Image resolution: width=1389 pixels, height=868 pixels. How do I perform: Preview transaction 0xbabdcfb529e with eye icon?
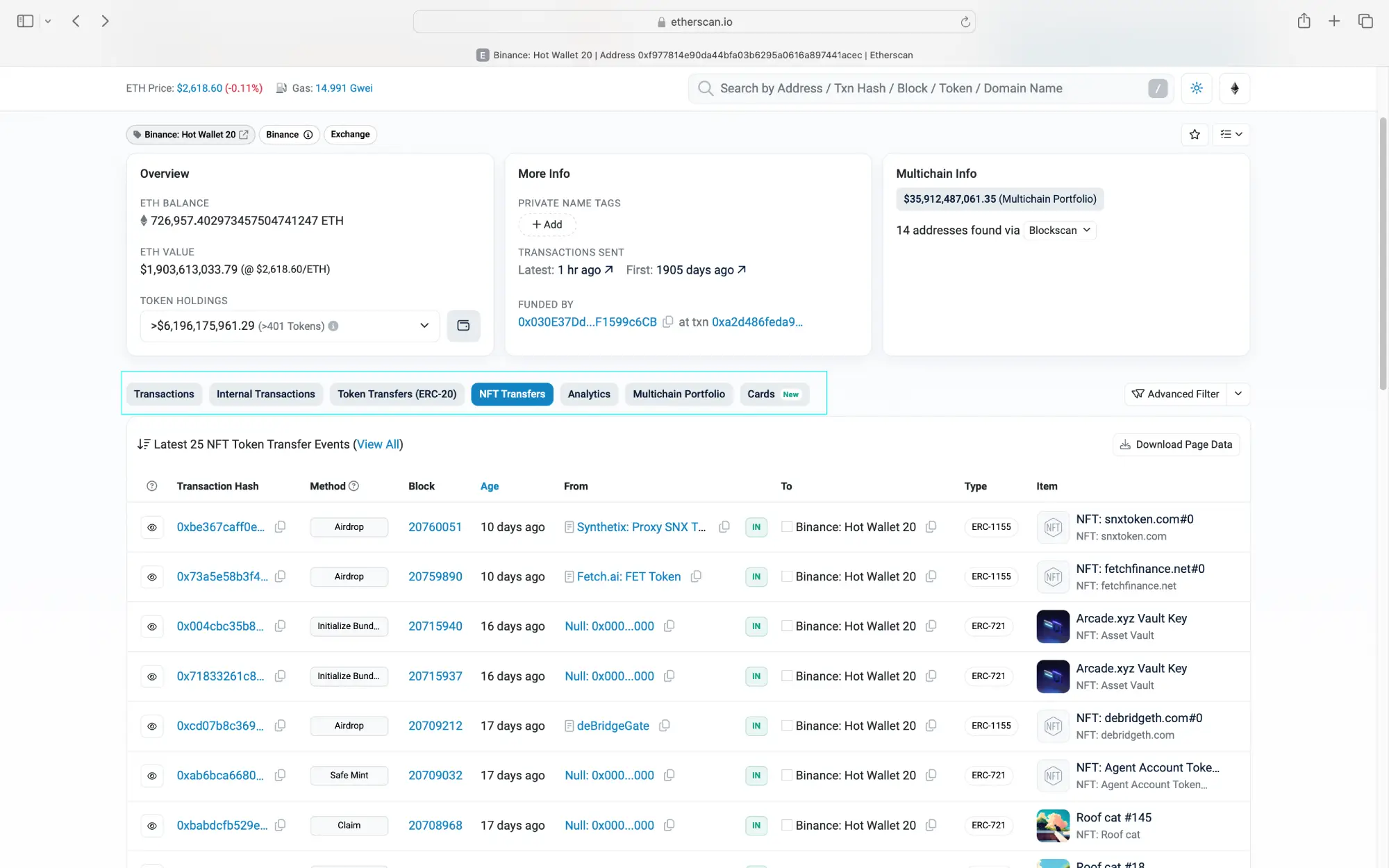coord(152,826)
